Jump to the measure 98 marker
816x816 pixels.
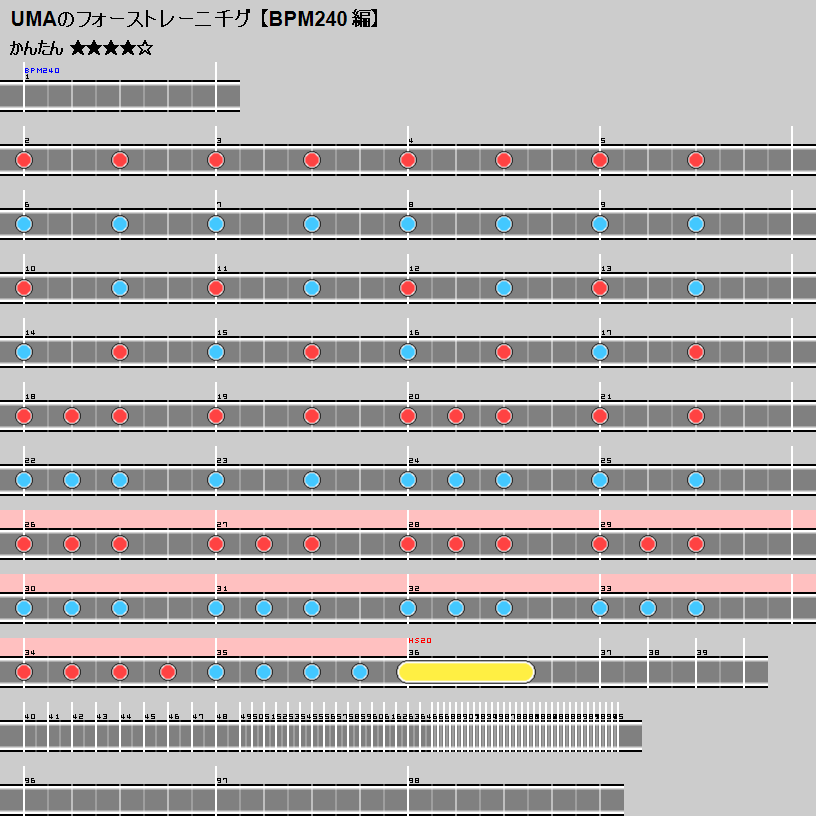point(413,781)
